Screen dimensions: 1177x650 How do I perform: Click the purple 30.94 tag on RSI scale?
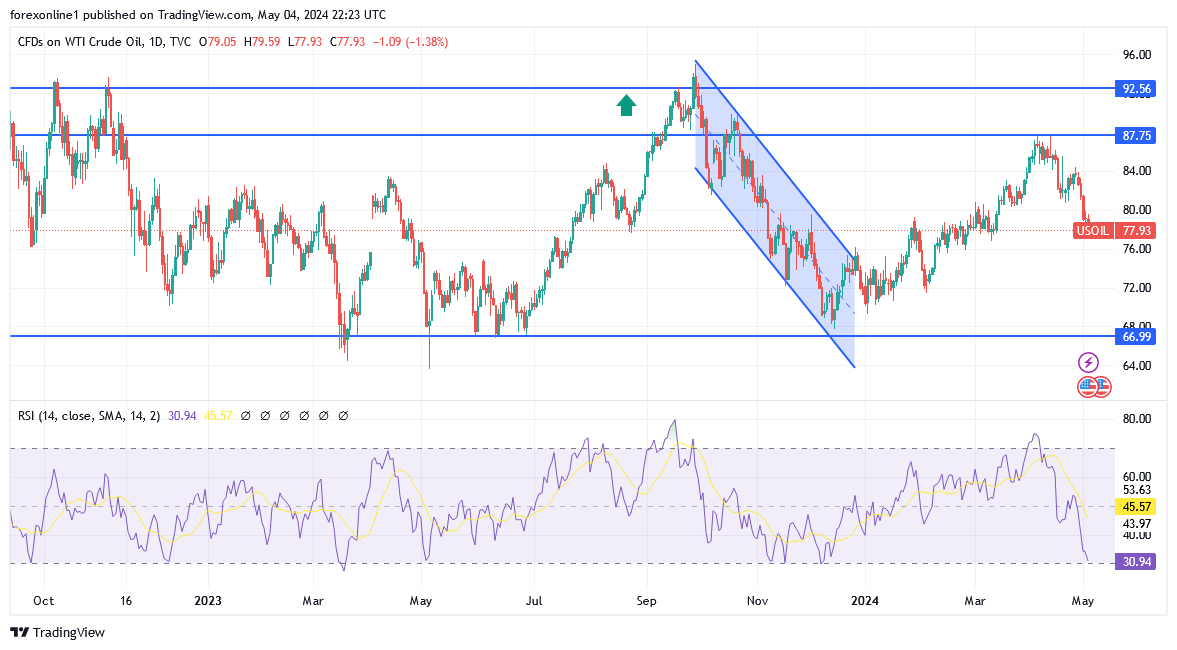(x=1136, y=561)
